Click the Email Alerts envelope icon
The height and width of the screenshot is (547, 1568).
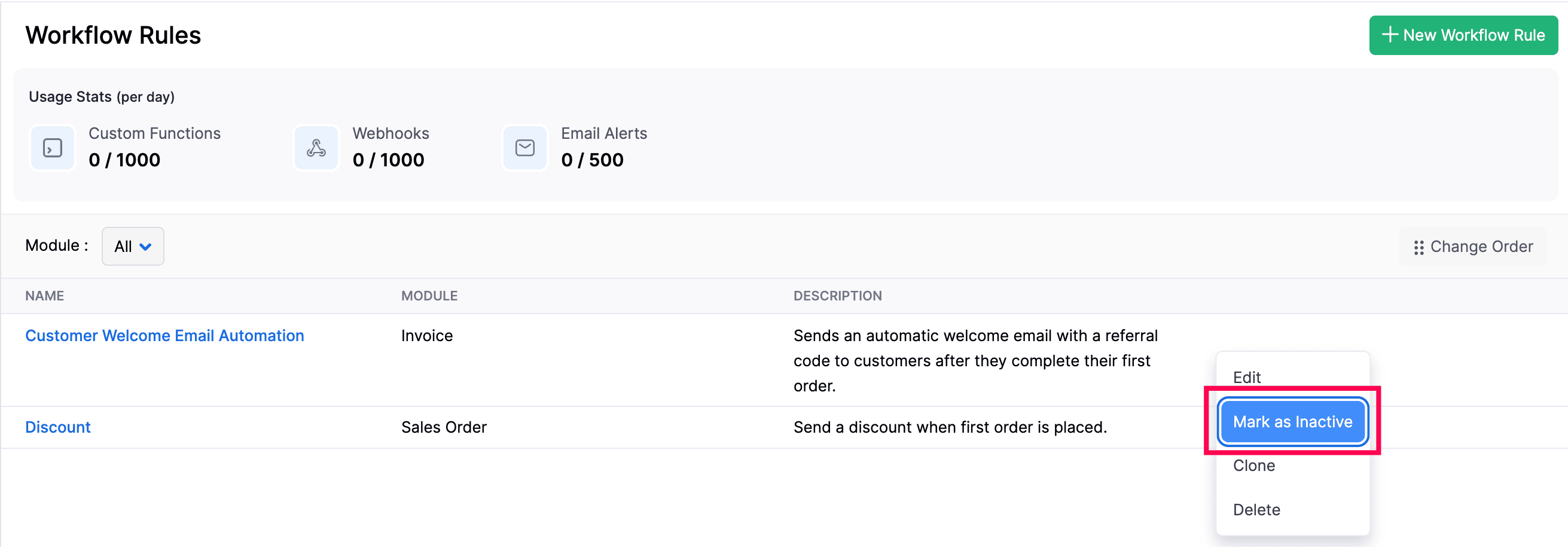524,148
